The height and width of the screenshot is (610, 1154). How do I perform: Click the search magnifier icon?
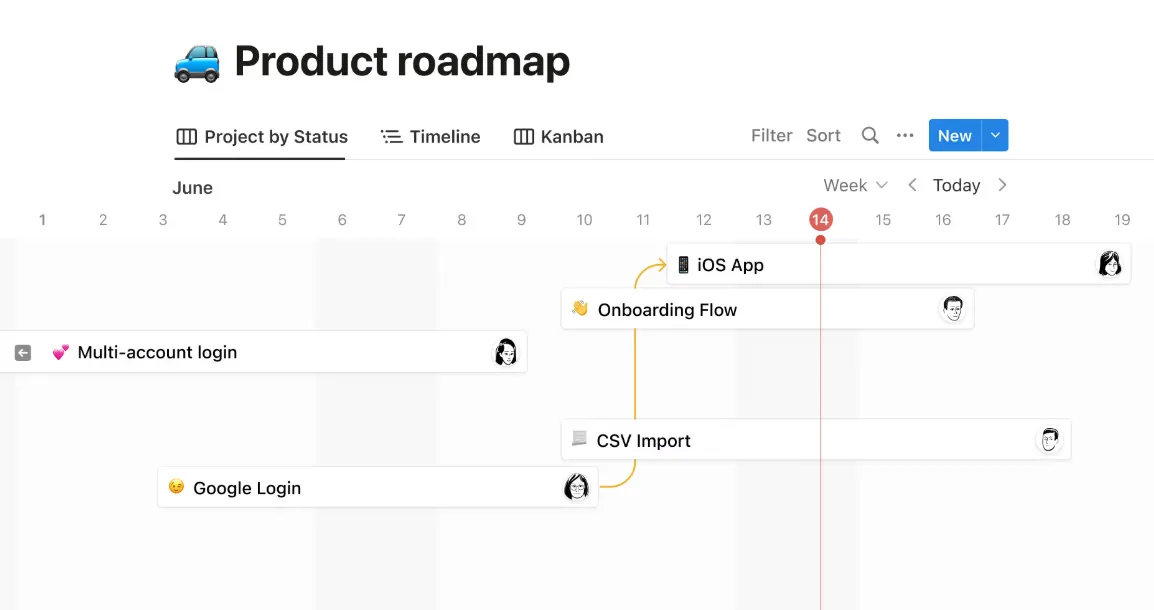[870, 136]
